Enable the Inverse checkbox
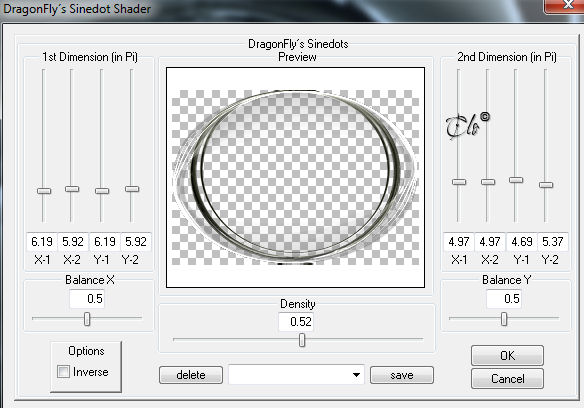This screenshot has width=584, height=408. click(x=63, y=371)
